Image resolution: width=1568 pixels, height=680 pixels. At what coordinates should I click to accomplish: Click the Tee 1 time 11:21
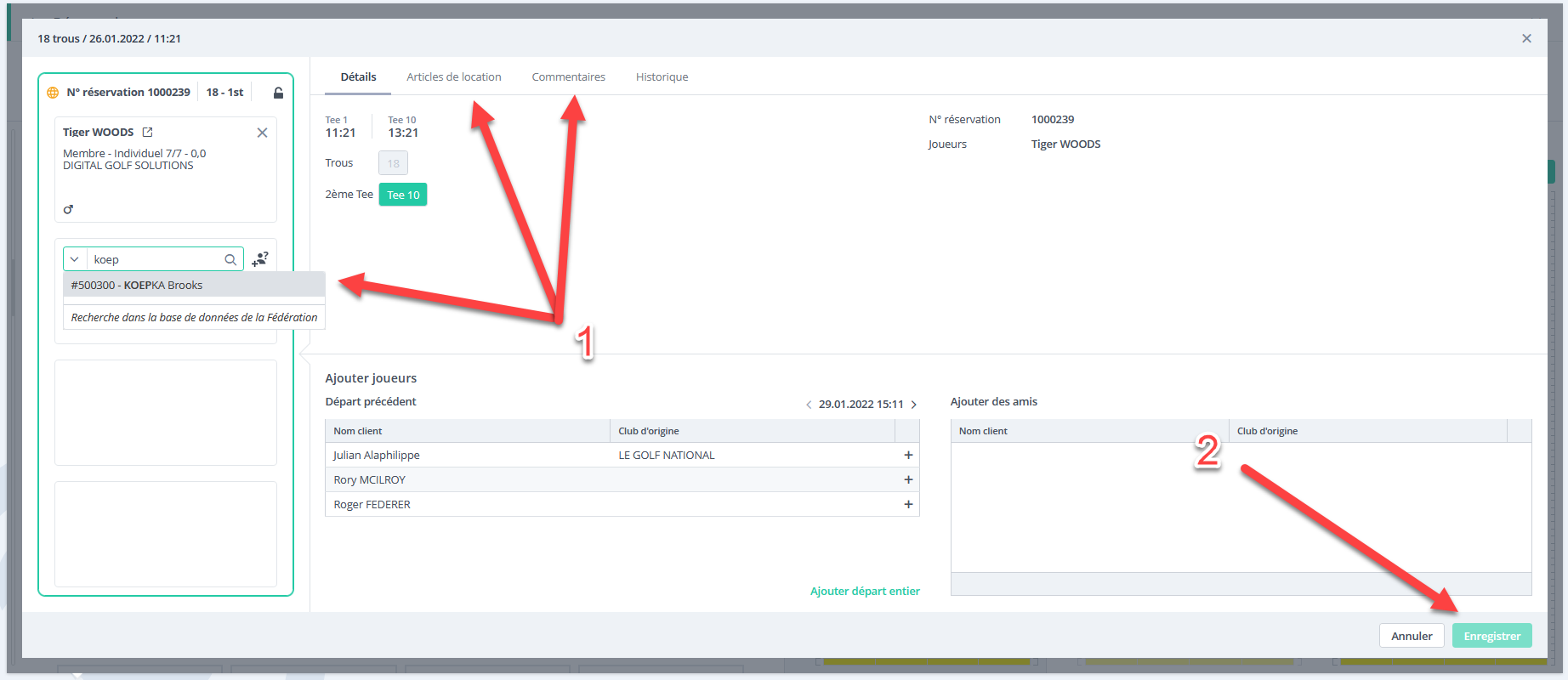click(x=340, y=133)
